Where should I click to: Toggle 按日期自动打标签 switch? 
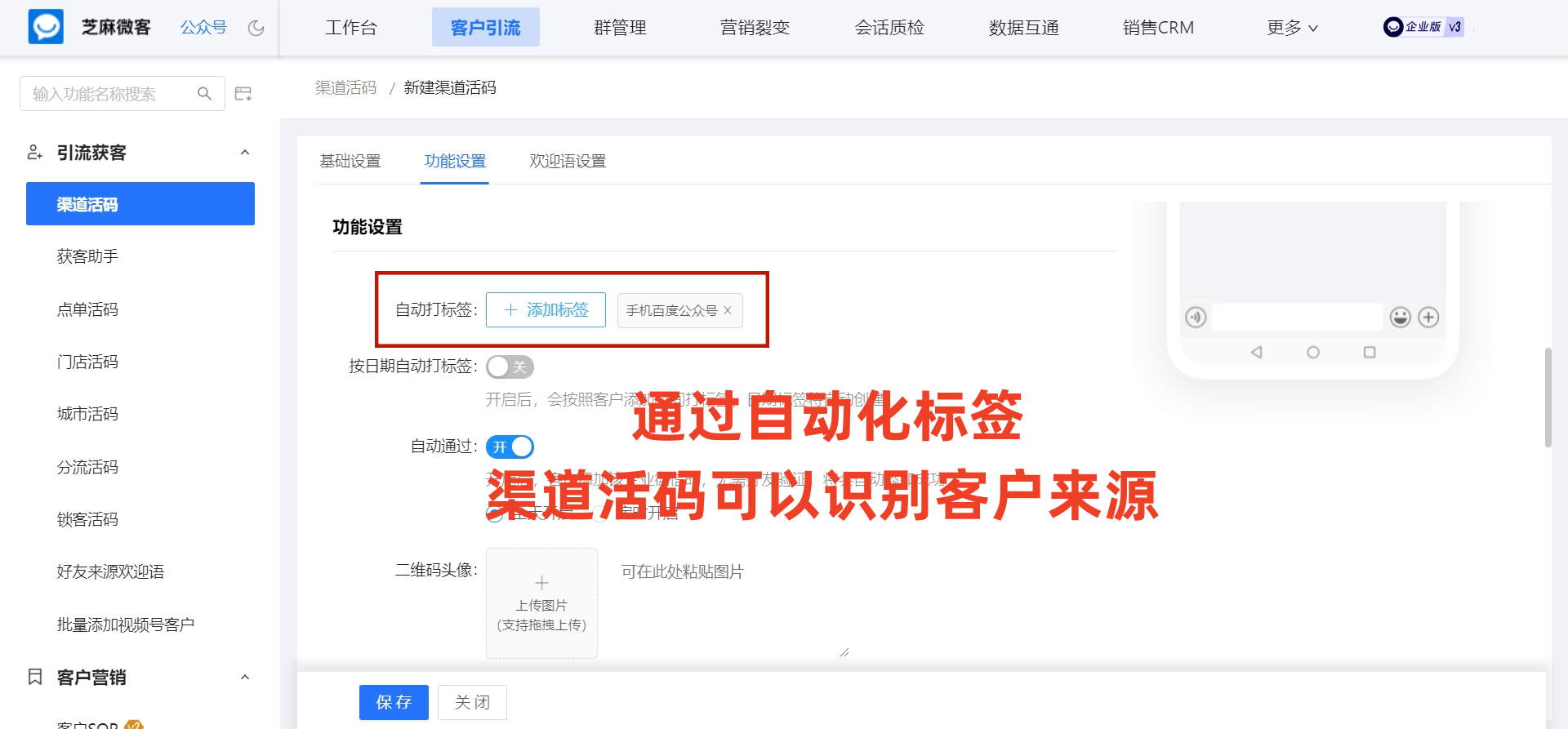pos(510,367)
